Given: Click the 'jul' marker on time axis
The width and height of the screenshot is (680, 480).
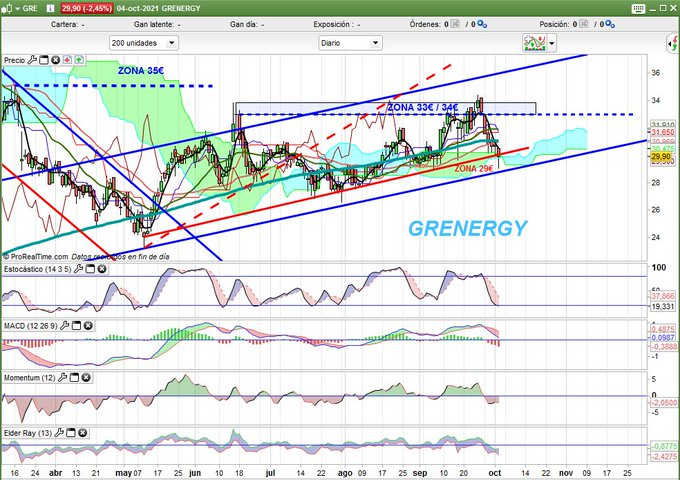Looking at the screenshot, I should [270, 473].
